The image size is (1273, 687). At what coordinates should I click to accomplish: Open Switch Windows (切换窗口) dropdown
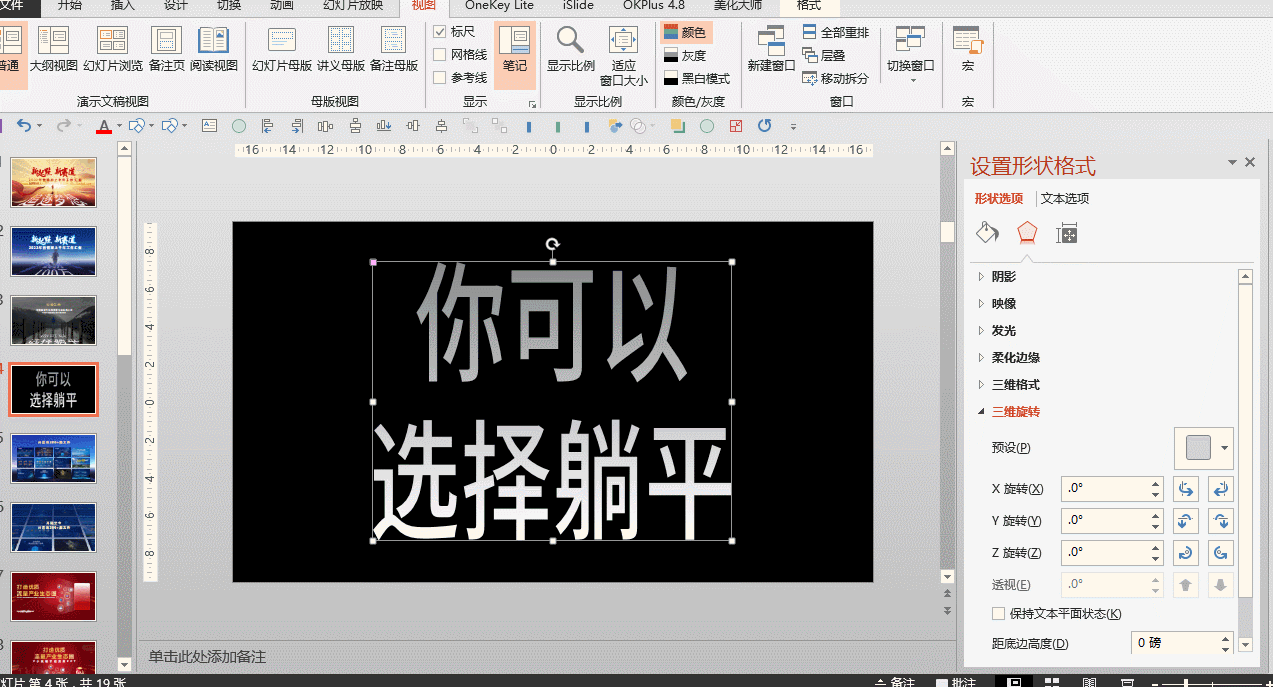[x=910, y=55]
